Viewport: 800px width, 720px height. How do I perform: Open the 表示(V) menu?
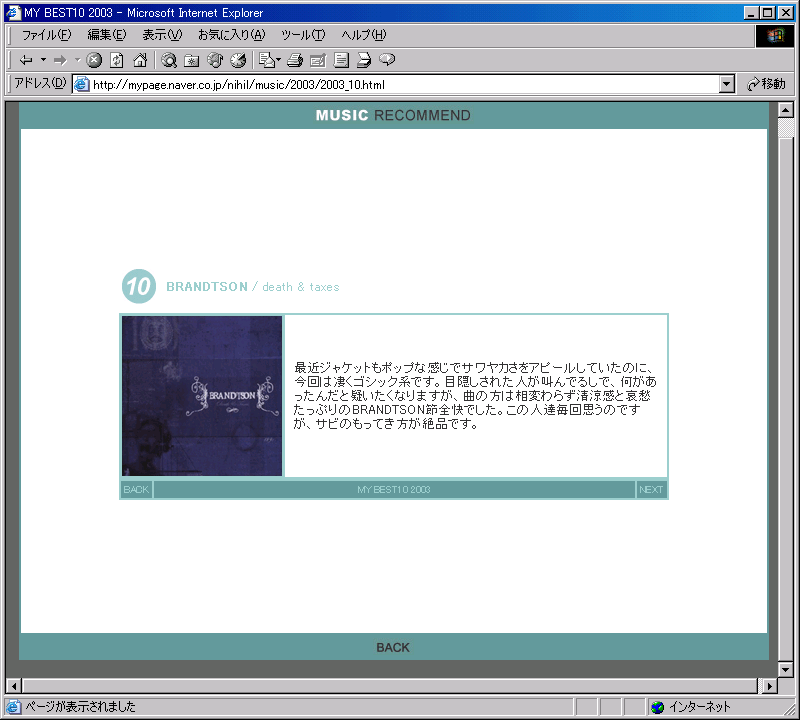(x=162, y=35)
